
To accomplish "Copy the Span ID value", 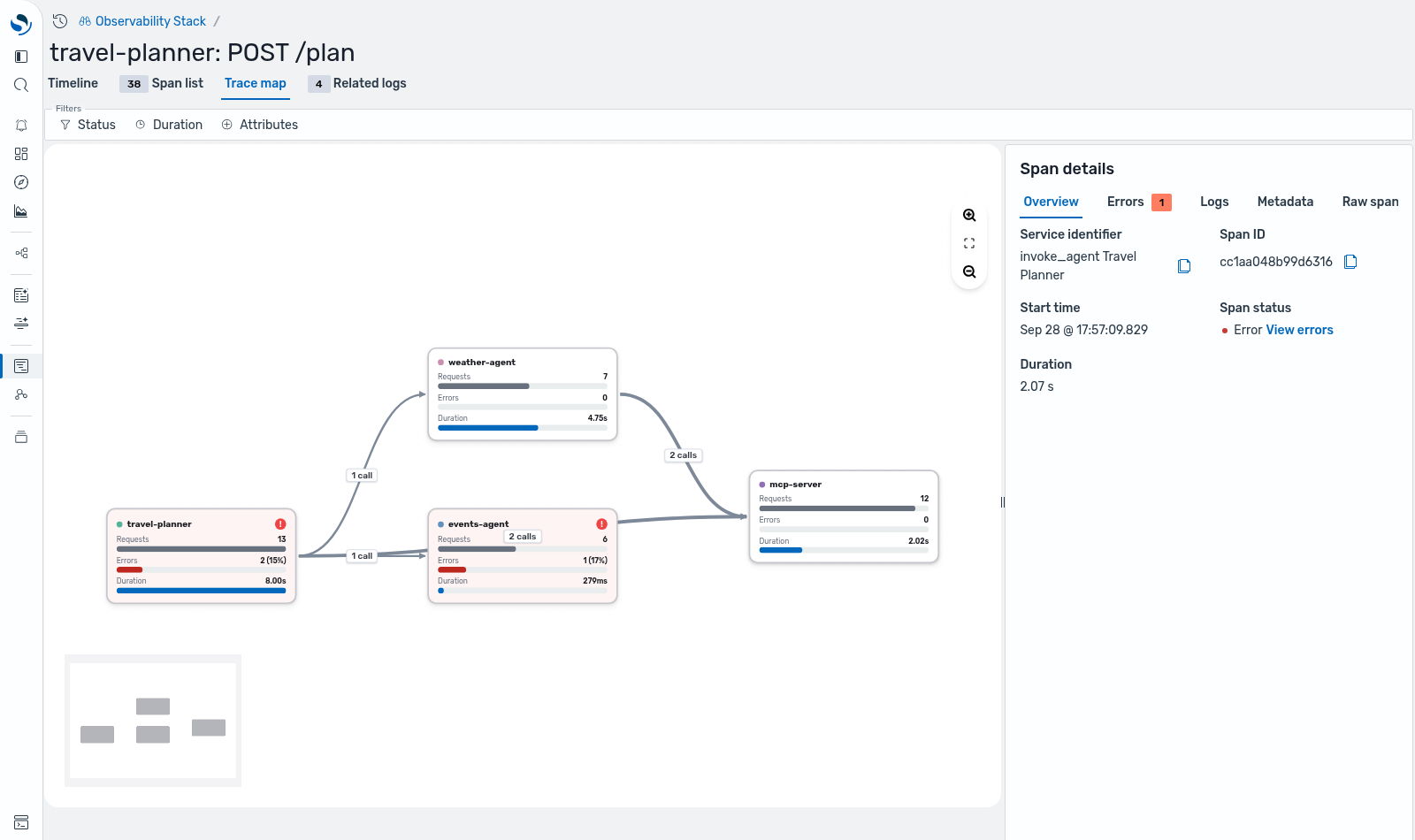I will [x=1350, y=262].
